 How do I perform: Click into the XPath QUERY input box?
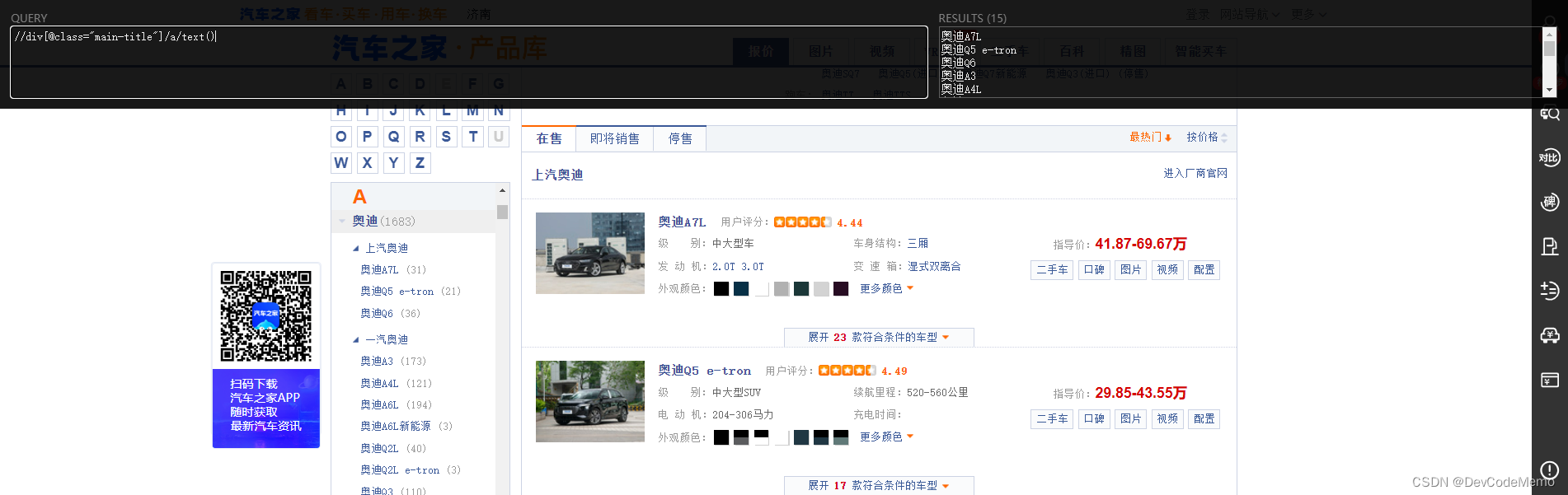tap(469, 62)
